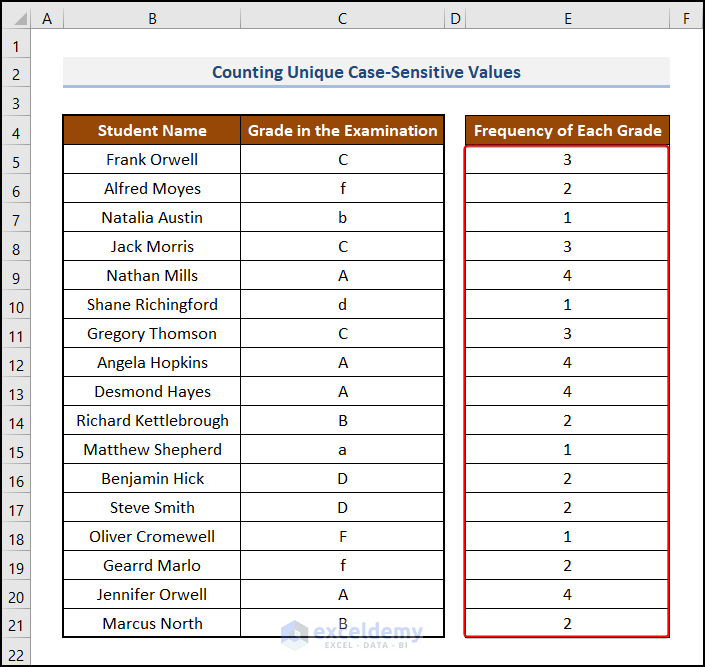Screen dimensions: 705x667
Task: Click frequency value 2 in row 21
Action: 567,623
